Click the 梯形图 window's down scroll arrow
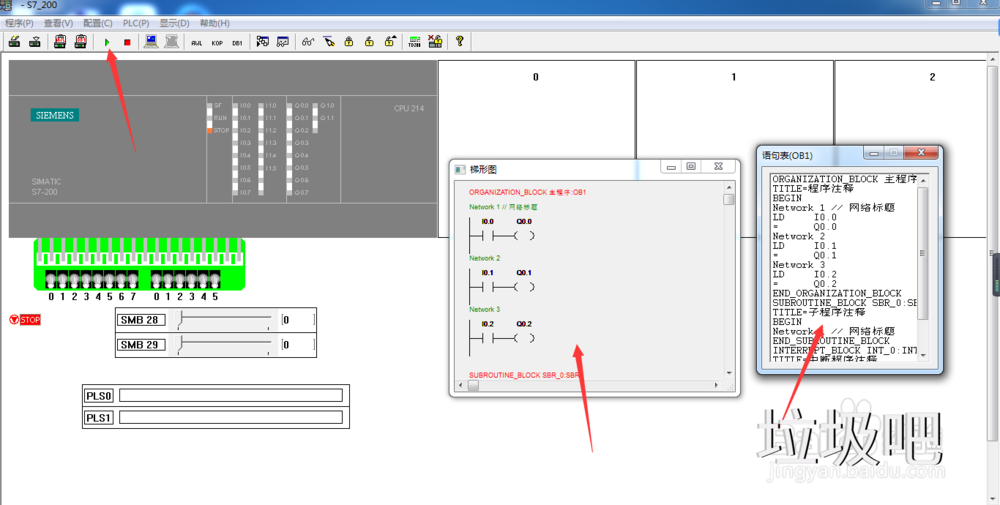The height and width of the screenshot is (505, 1000). click(729, 373)
